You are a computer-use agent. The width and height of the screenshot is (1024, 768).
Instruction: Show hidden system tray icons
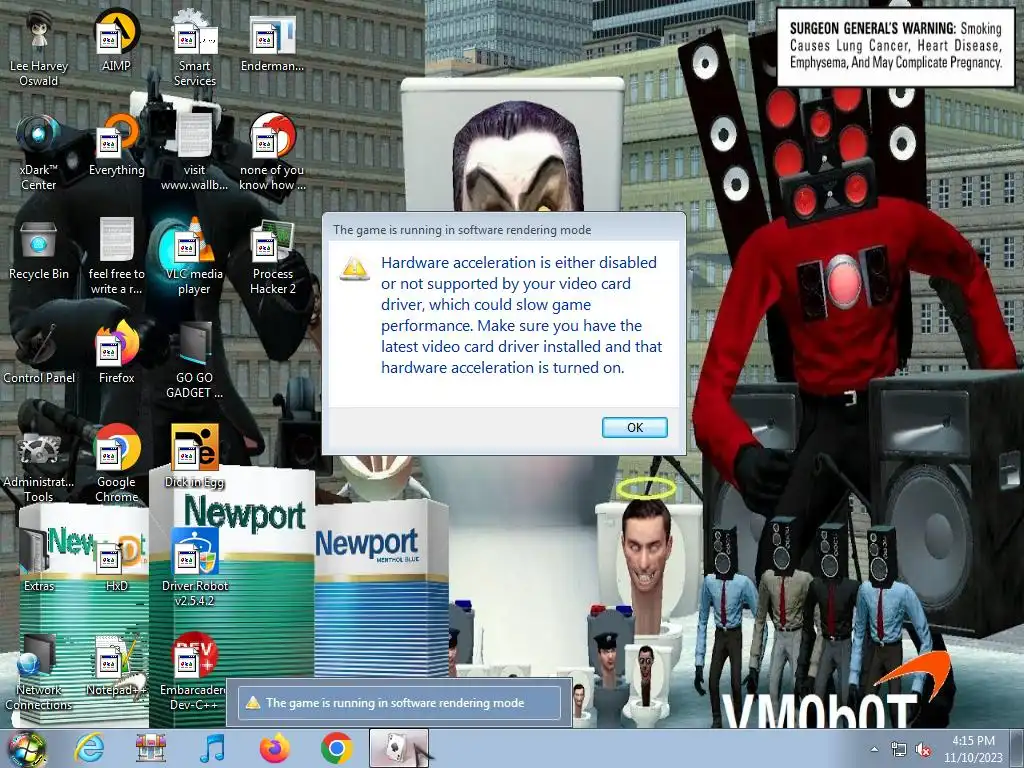tap(874, 750)
